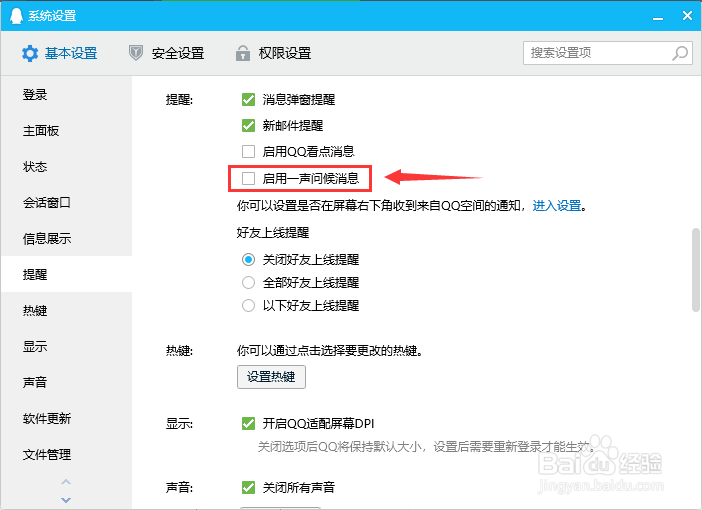
Task: Click the 热键: section label
Action: coord(179,351)
